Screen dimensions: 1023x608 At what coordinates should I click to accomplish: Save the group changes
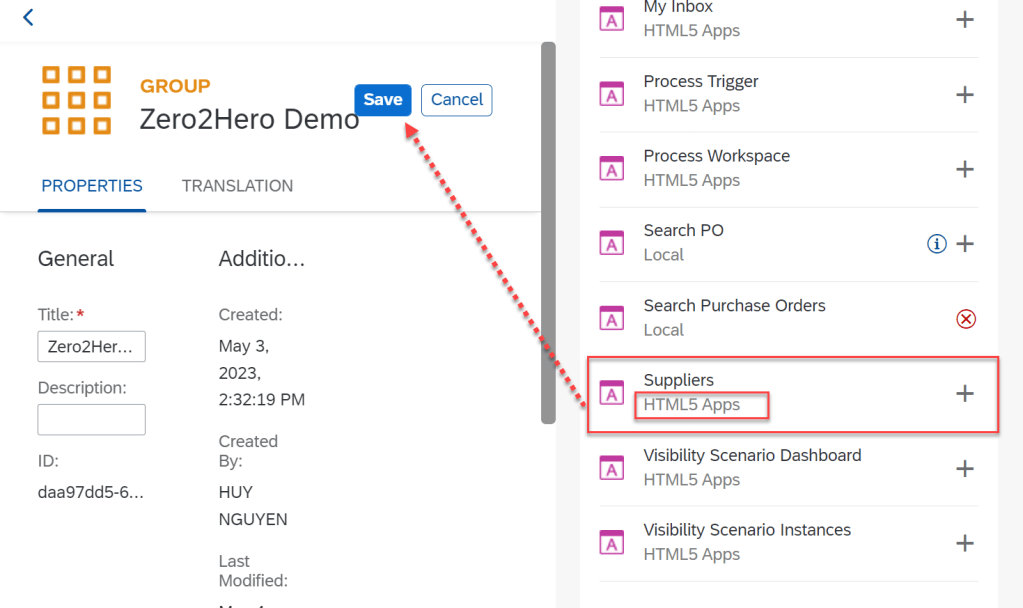coord(382,99)
